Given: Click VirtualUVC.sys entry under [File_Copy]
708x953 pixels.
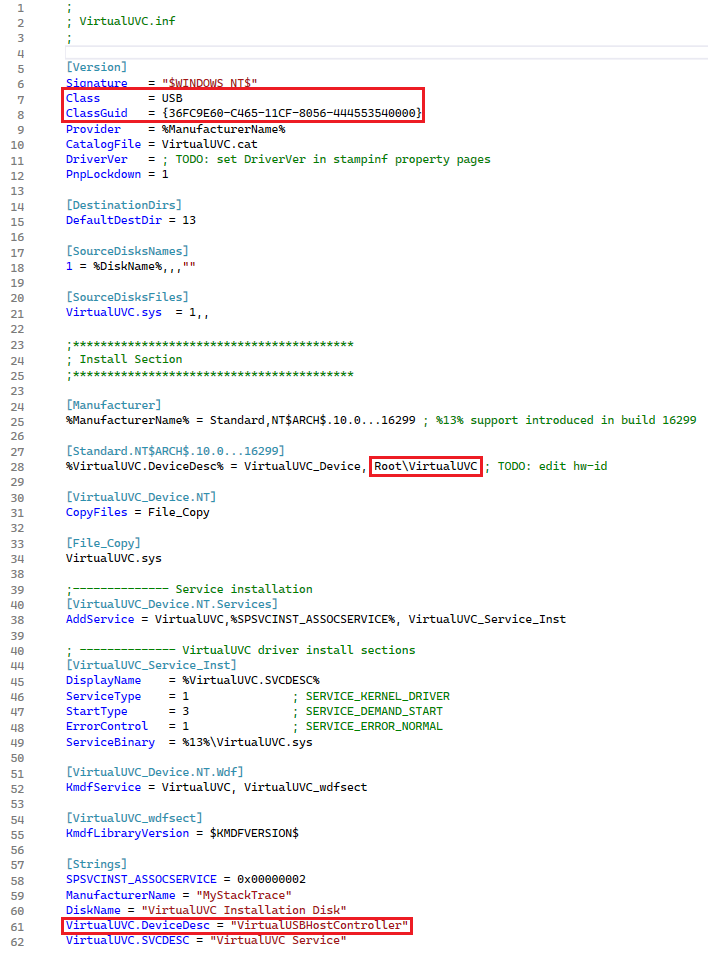Looking at the screenshot, I should [114, 558].
